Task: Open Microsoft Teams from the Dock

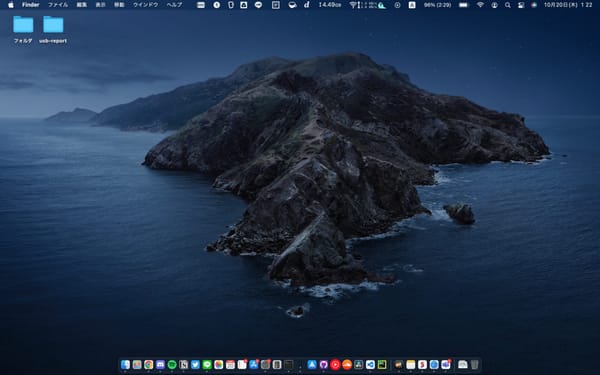Action: (x=446, y=365)
